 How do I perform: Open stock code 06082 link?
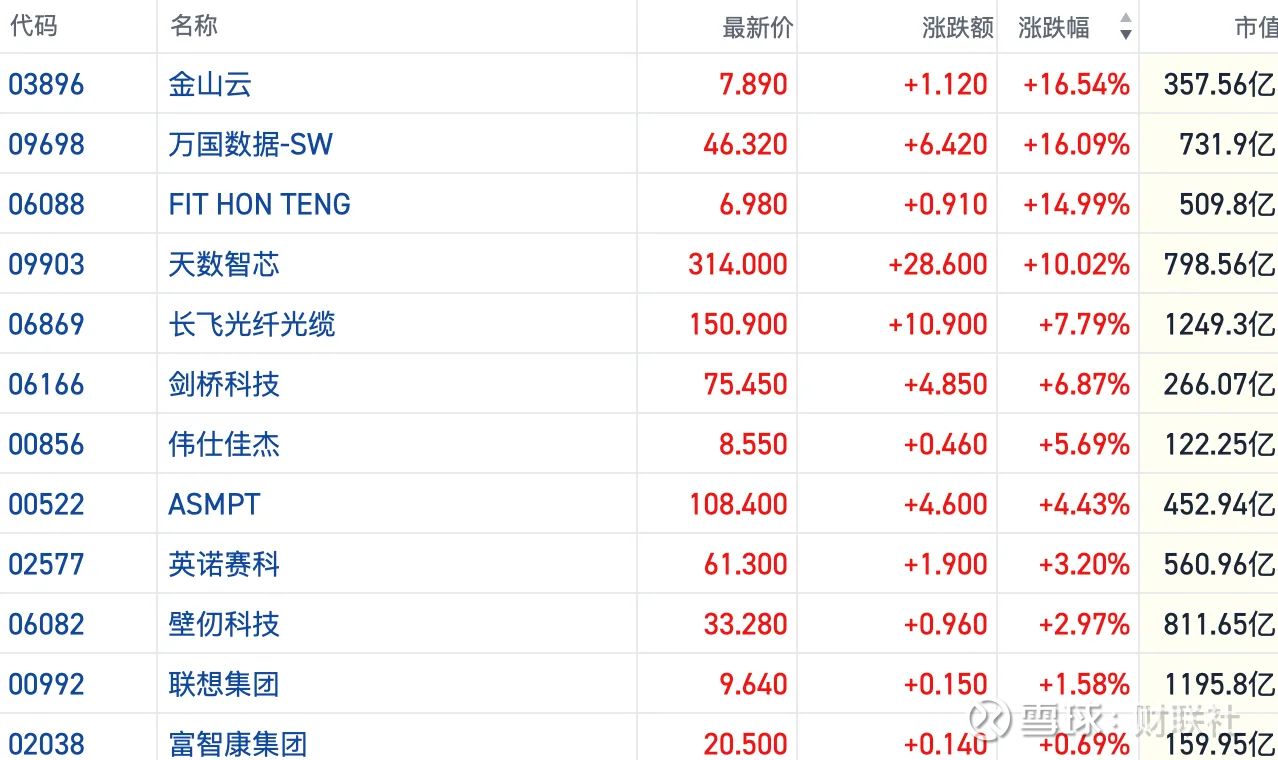tap(46, 624)
